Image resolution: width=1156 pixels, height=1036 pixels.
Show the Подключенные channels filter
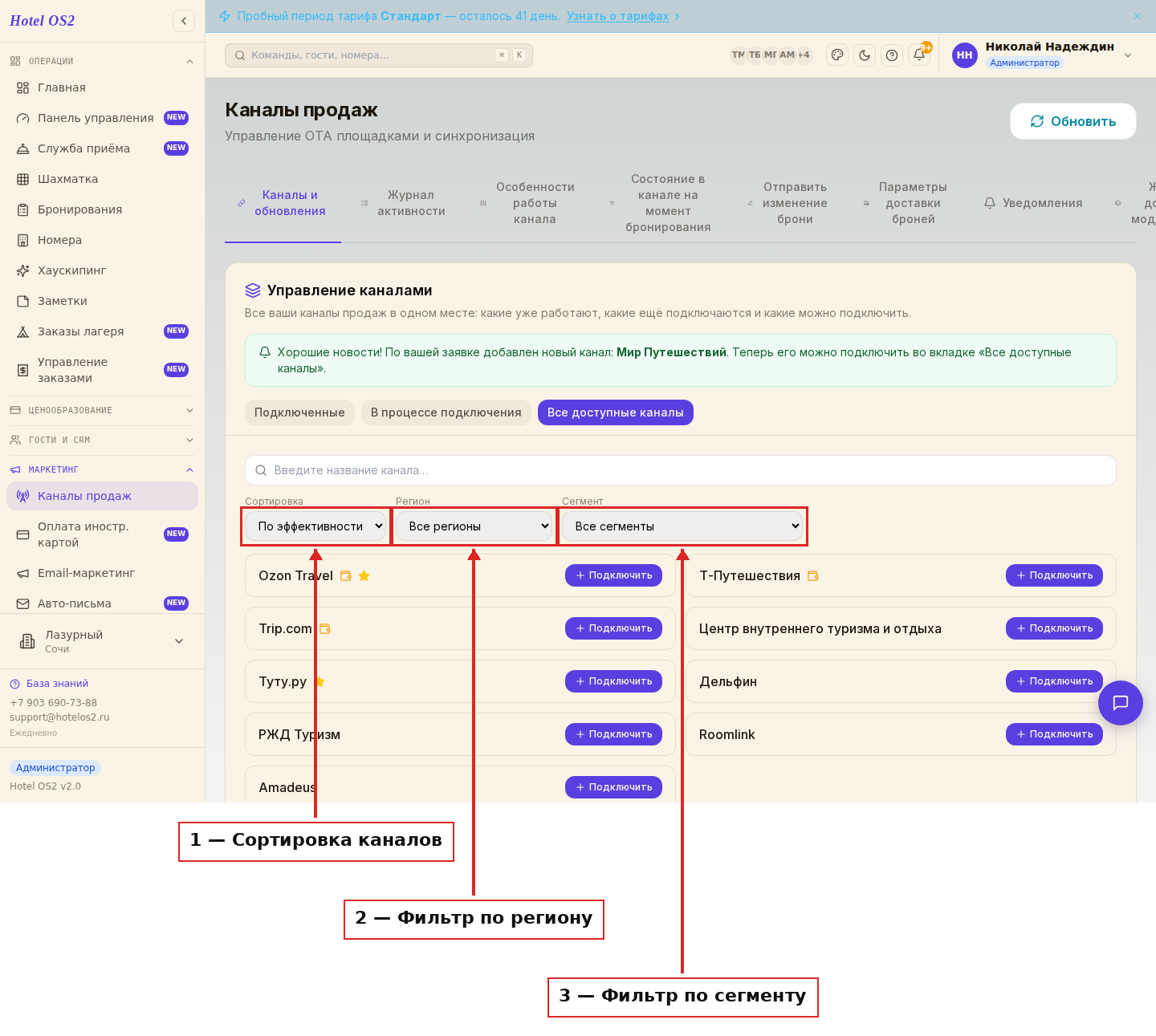299,412
